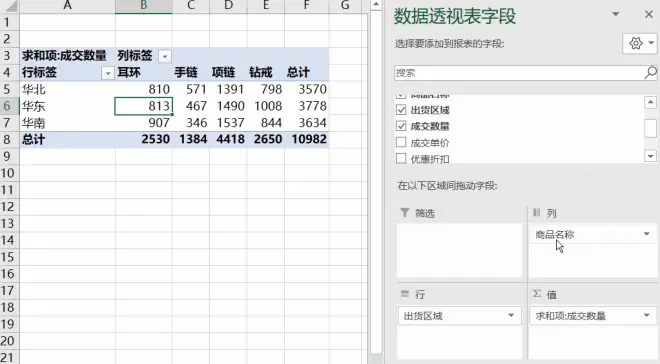Screen dimensions: 660x364
Task: Click the cell with value 1008
Action: coord(266,106)
